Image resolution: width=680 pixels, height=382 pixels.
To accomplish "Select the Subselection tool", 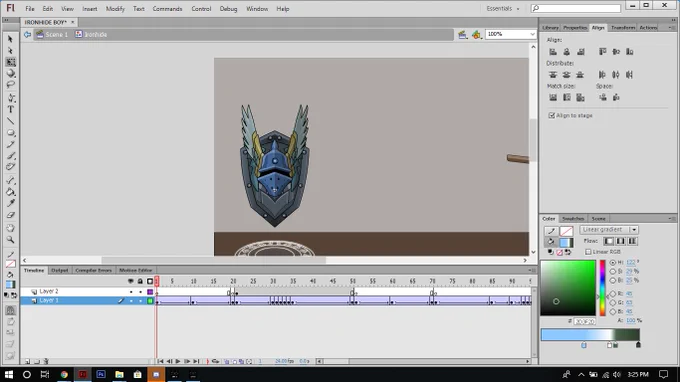I will tap(10, 51).
